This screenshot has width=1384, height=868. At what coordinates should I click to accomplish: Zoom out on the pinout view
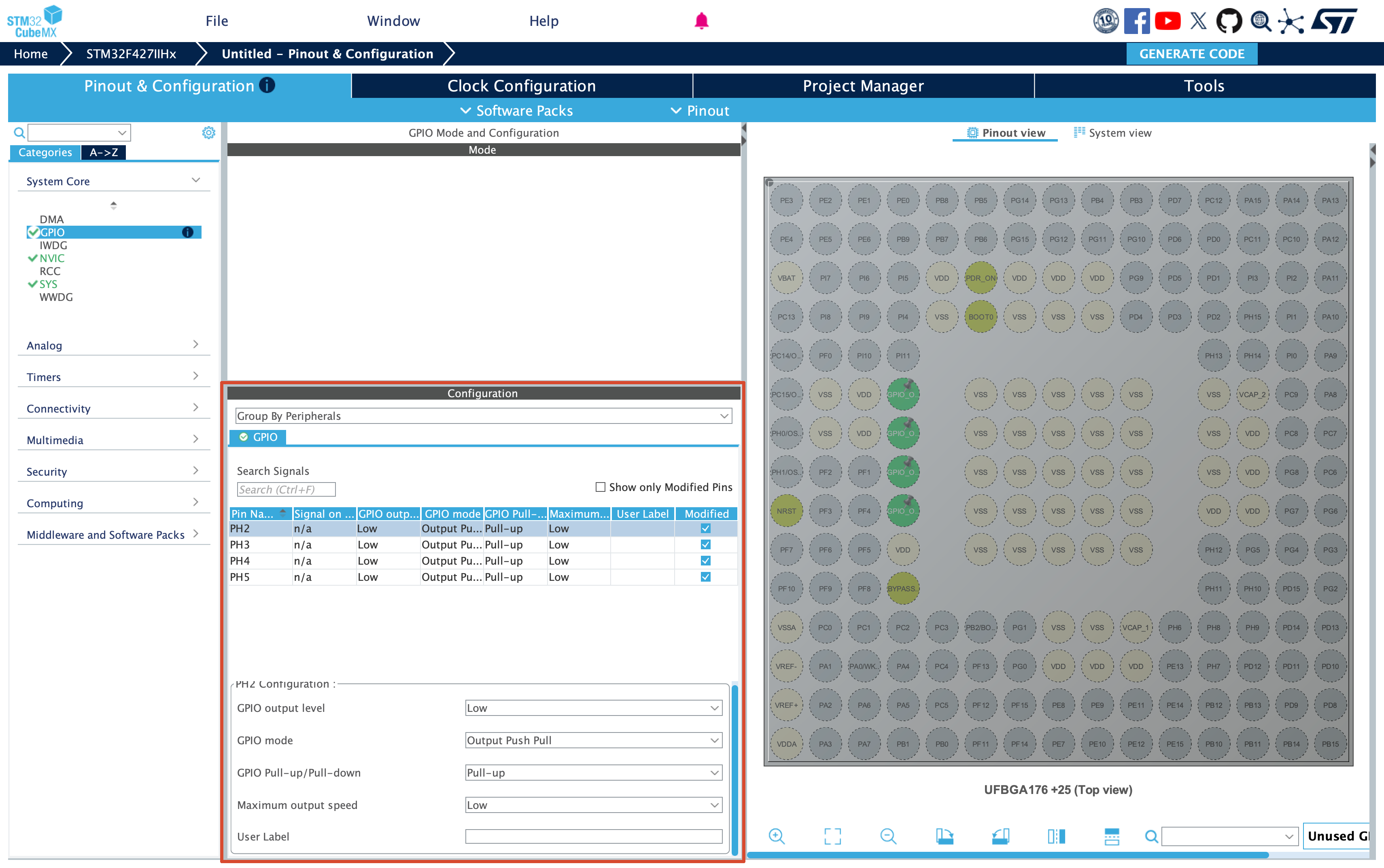tap(888, 836)
